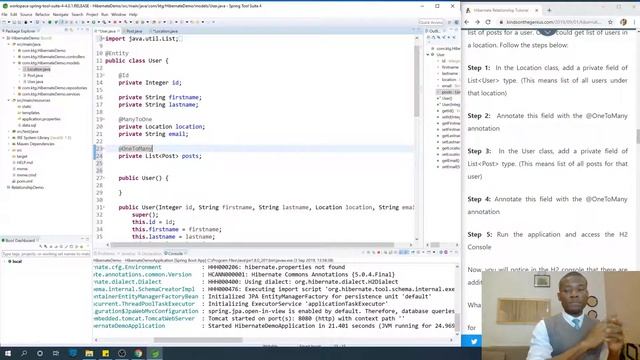Screen dimensions: 640x360
Task: Collapse the src/main/java folder
Action: click(x=9, y=44)
